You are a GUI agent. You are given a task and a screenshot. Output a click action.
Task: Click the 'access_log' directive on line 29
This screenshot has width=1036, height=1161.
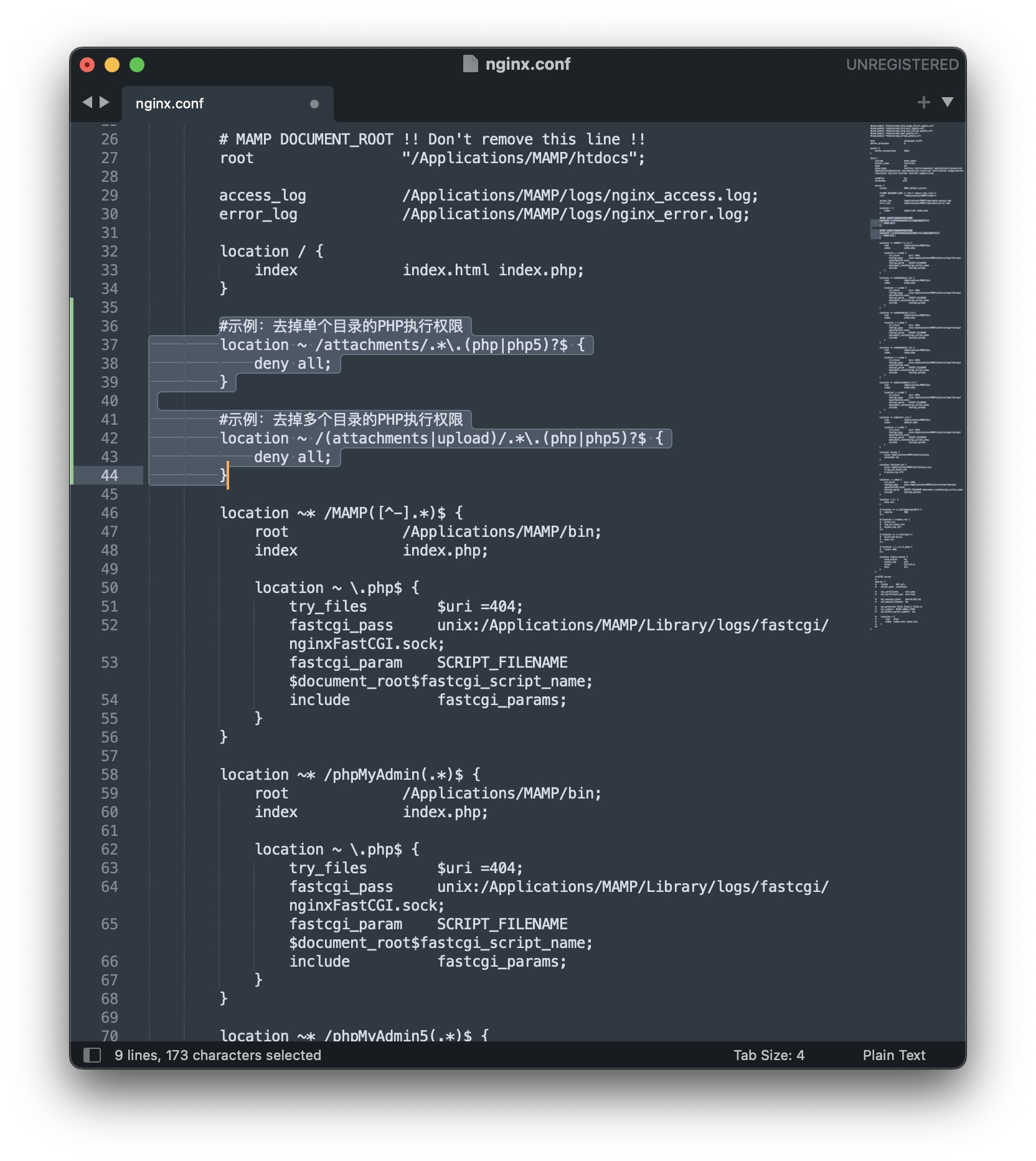click(x=263, y=196)
